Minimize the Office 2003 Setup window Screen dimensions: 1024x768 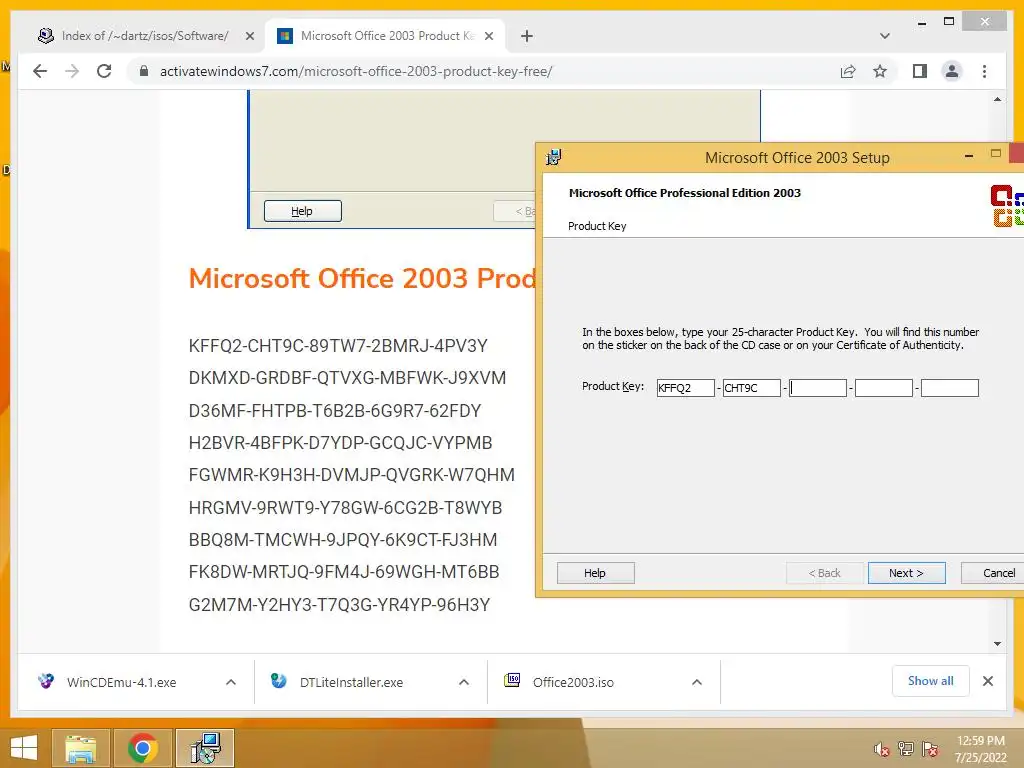click(x=969, y=156)
